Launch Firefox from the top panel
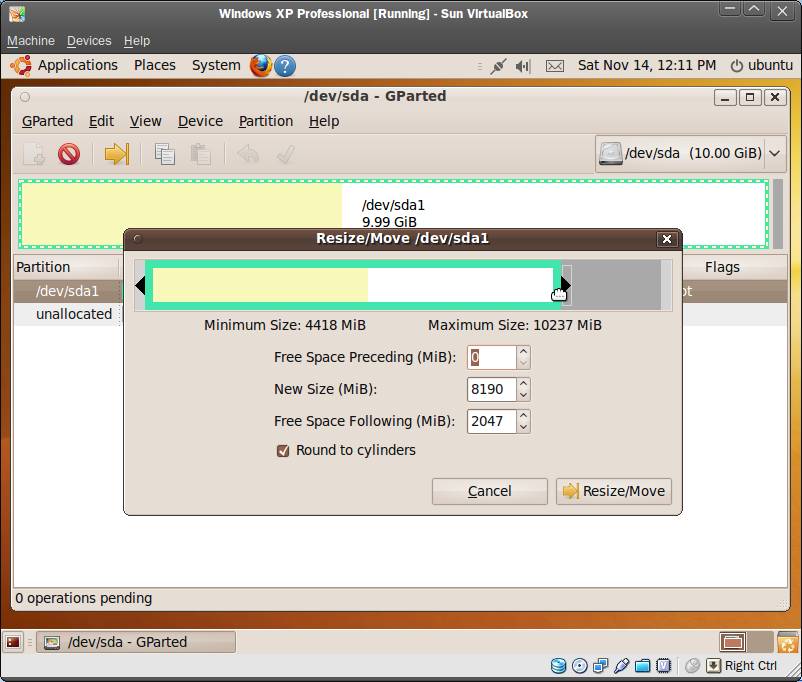Screen dimensions: 802x682 coord(261,66)
